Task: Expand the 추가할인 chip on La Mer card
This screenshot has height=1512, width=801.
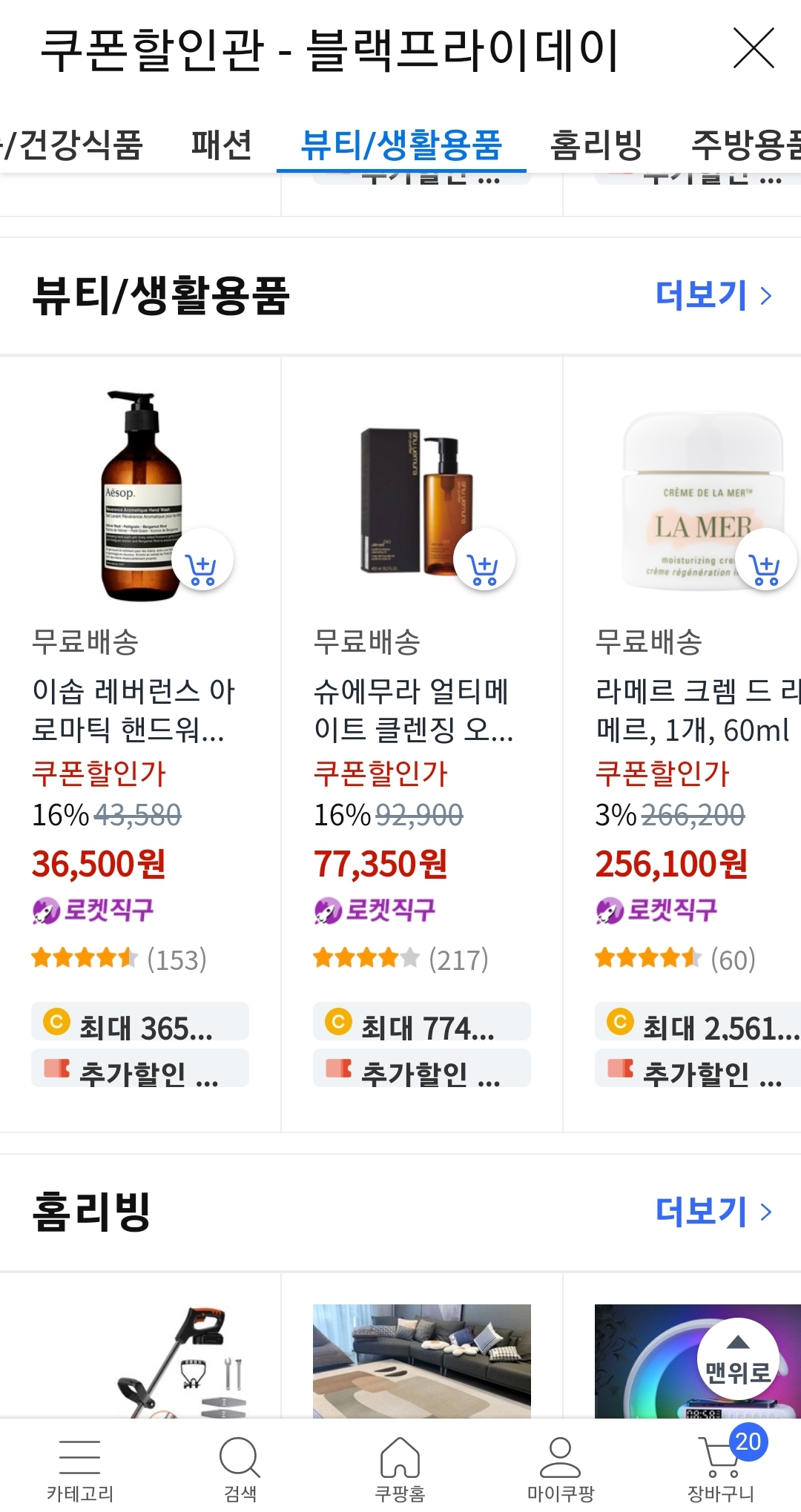Action: (703, 1069)
